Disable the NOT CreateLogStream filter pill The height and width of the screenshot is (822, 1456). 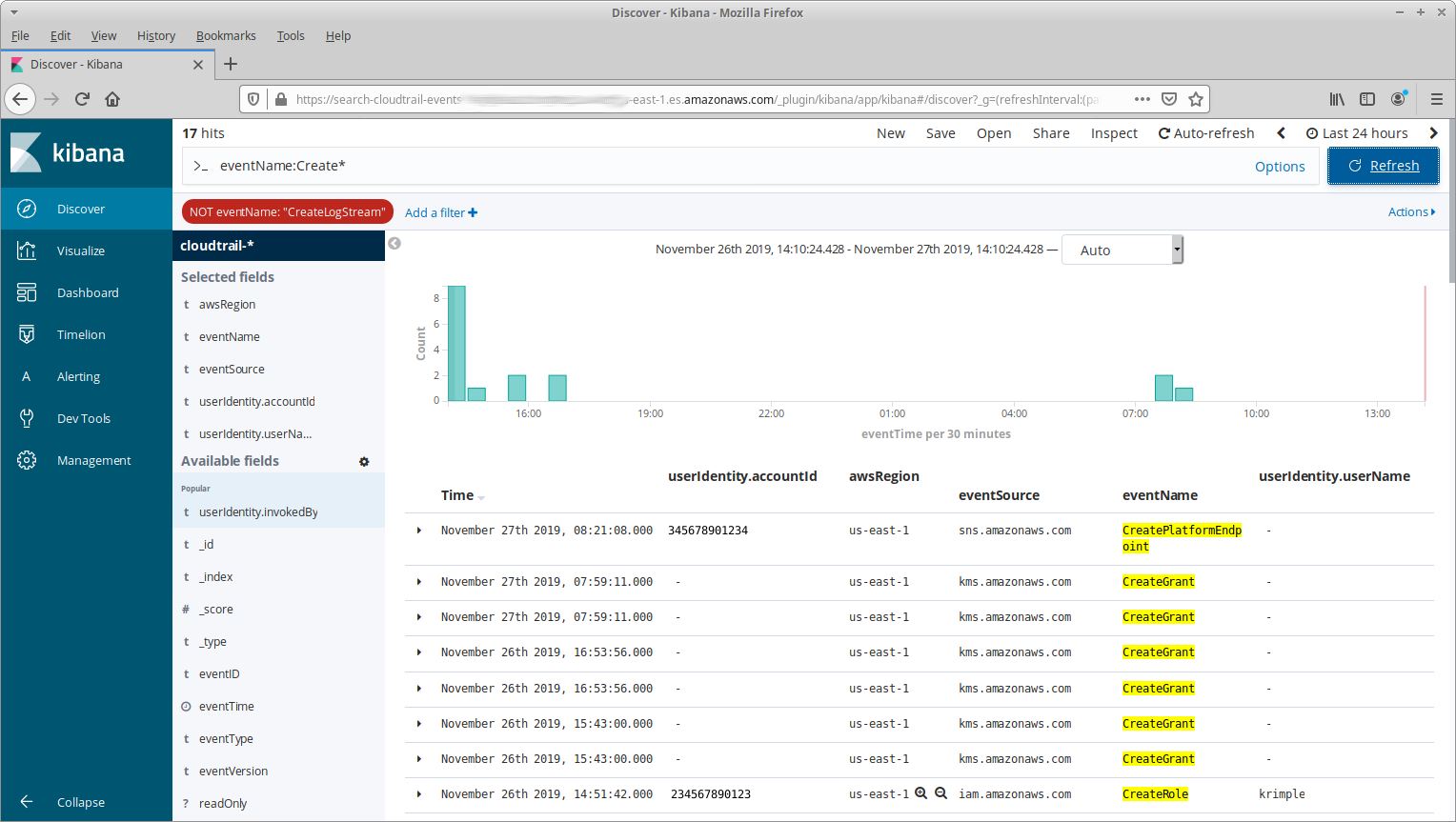click(287, 211)
